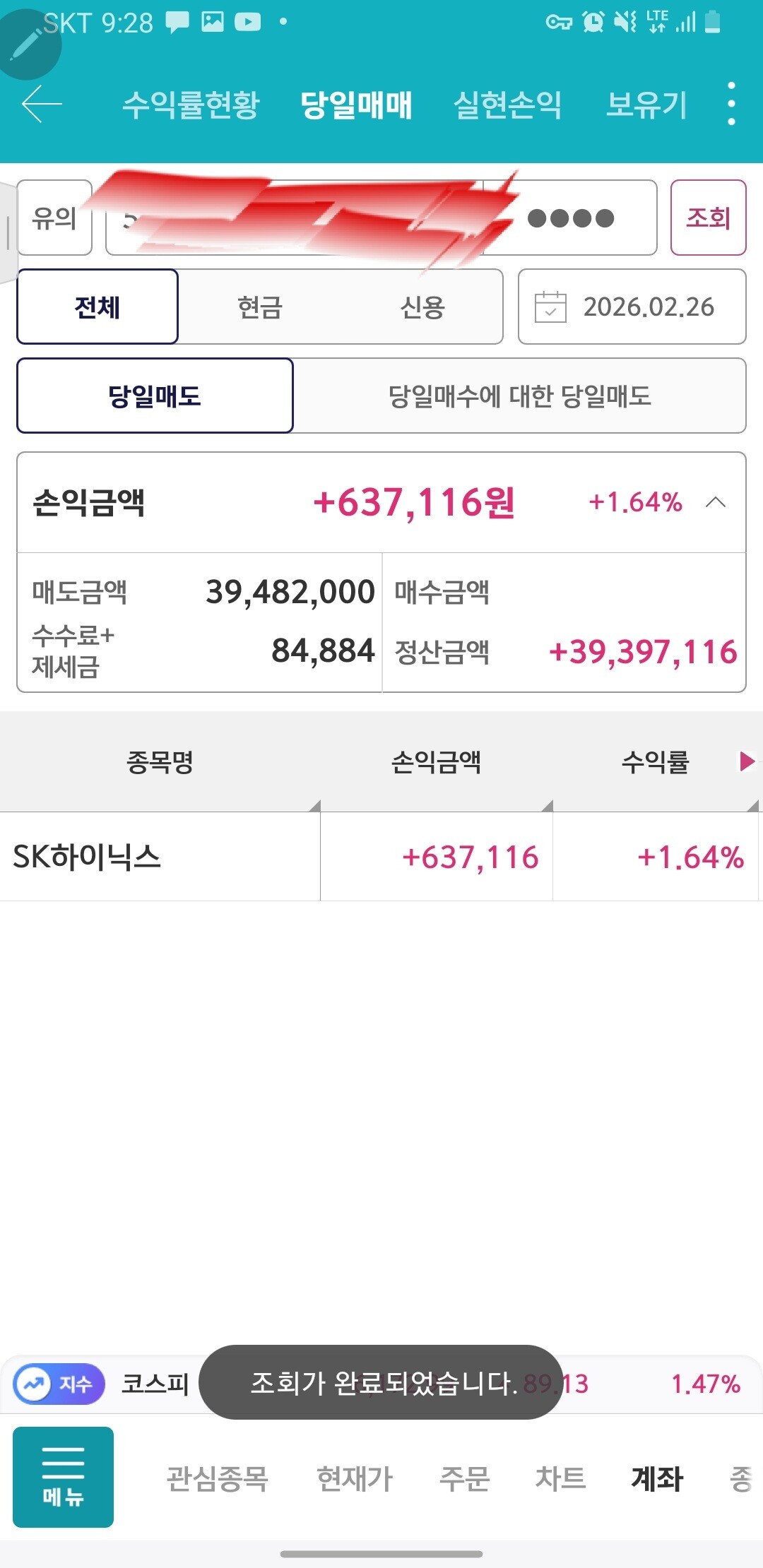Select the 전체 filter option

(97, 307)
